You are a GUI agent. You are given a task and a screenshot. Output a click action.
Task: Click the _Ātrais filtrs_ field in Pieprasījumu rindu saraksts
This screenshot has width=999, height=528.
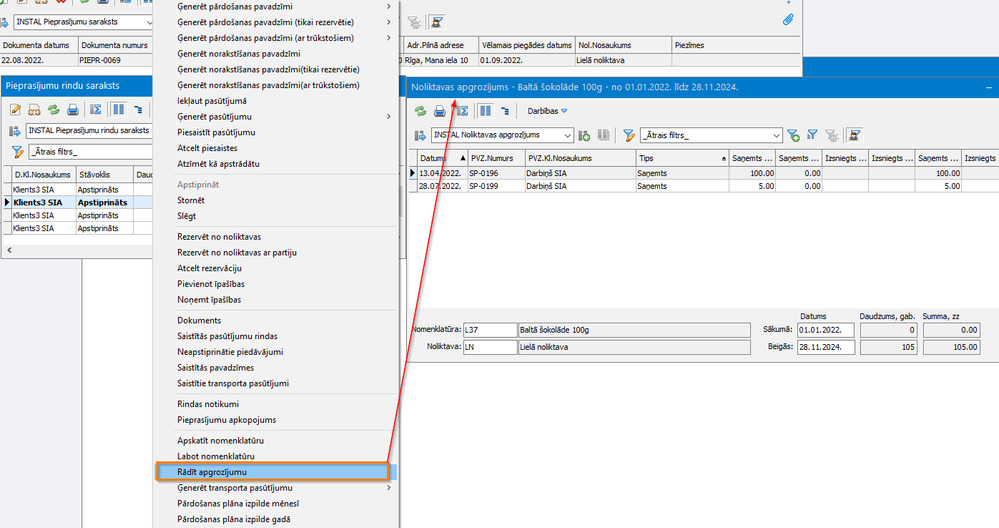click(90, 152)
